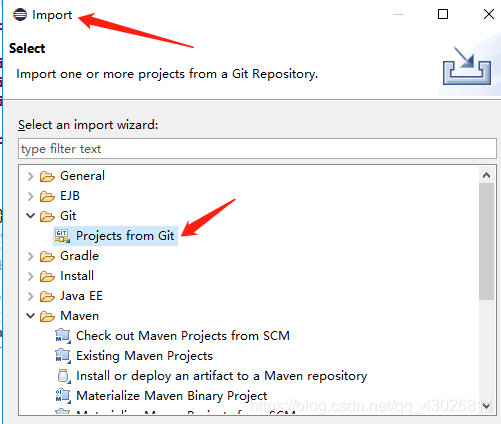Expand the Install category

click(30, 276)
